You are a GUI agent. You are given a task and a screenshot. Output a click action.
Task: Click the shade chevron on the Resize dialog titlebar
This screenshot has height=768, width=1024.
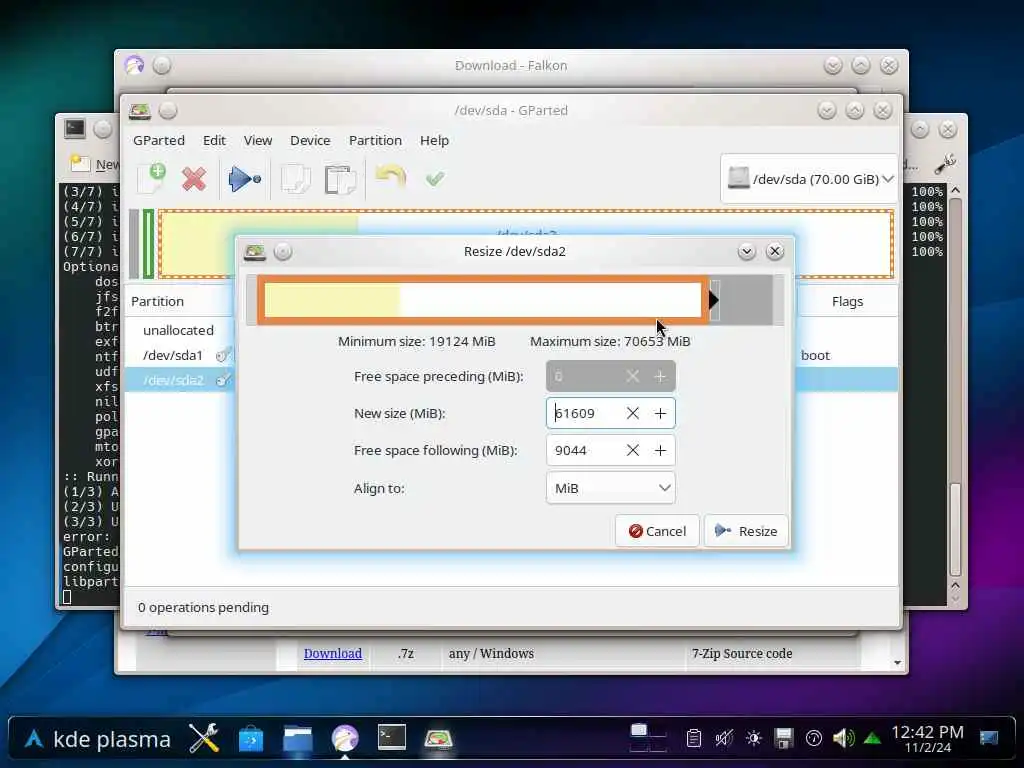tap(746, 251)
